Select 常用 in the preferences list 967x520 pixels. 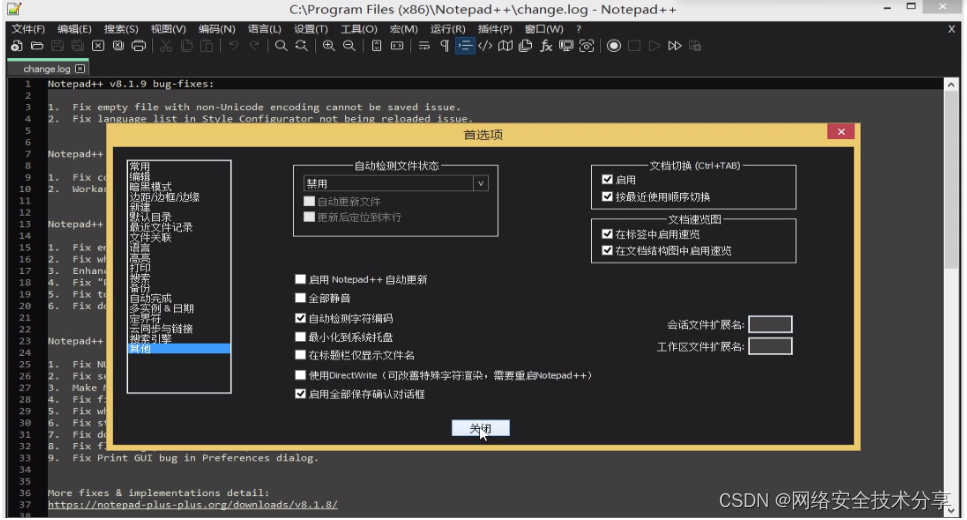click(179, 167)
